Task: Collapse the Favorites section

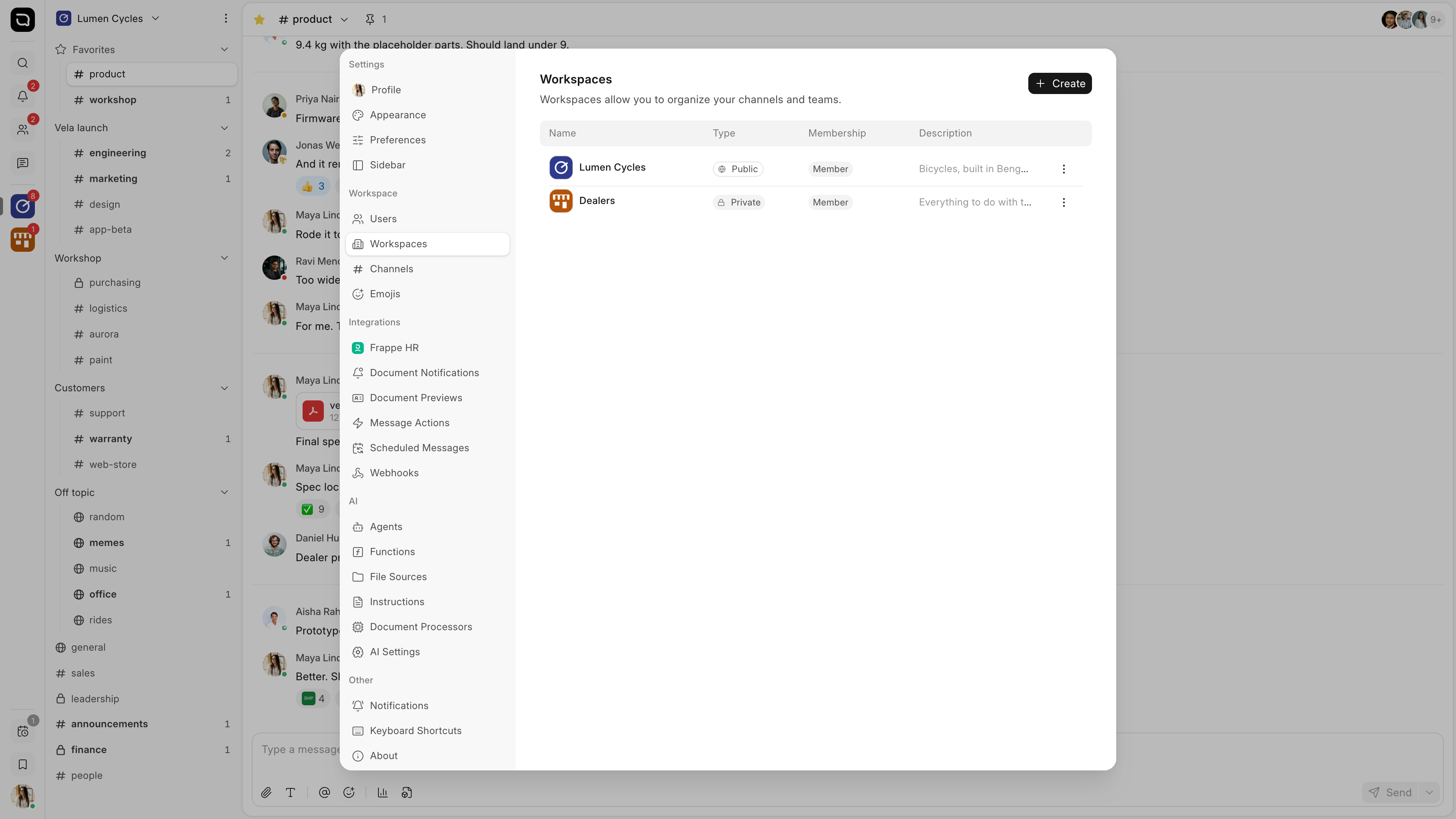Action: point(224,50)
